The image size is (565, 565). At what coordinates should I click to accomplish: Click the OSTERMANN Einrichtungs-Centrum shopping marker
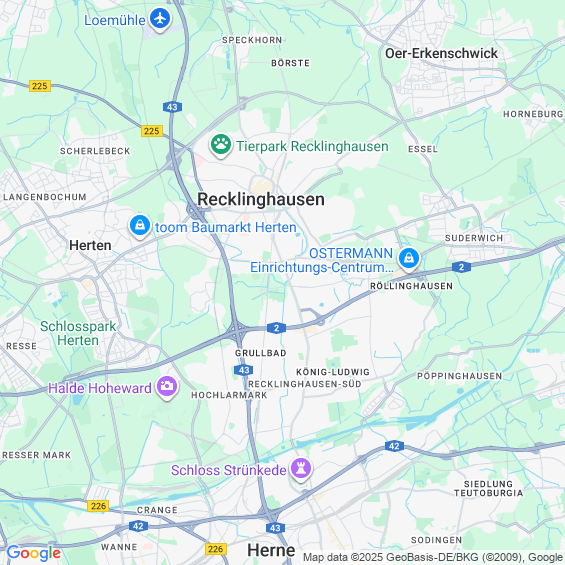(409, 258)
